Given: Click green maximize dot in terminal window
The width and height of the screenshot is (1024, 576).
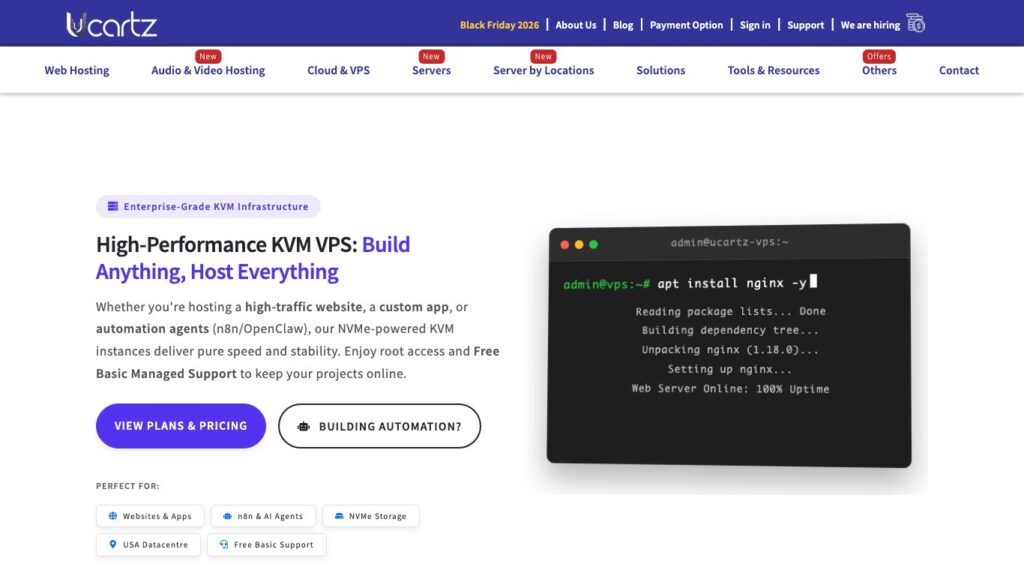Looking at the screenshot, I should pos(594,245).
